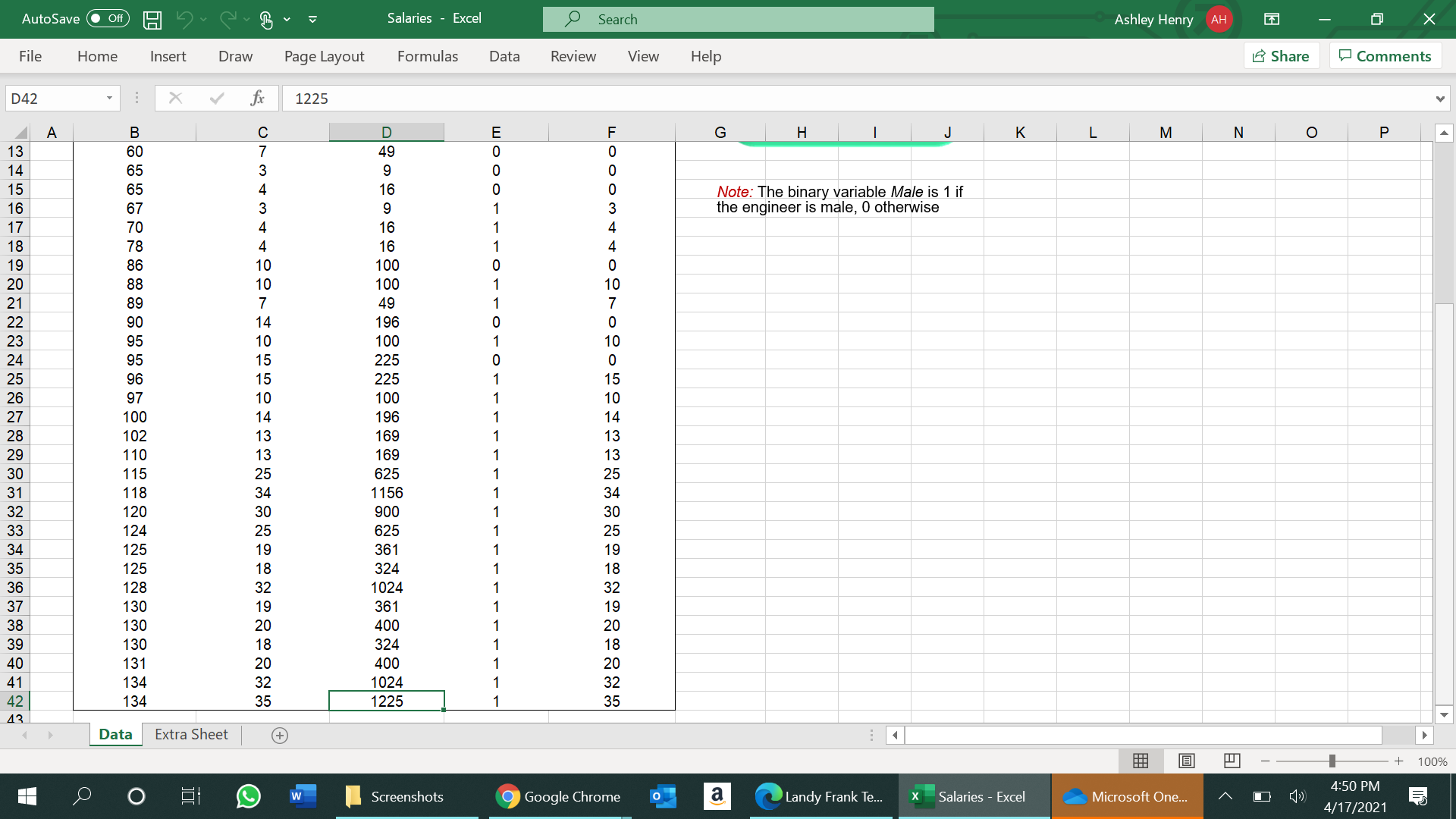Switch to the Extra Sheet tab
This screenshot has height=819, width=1456.
point(191,734)
